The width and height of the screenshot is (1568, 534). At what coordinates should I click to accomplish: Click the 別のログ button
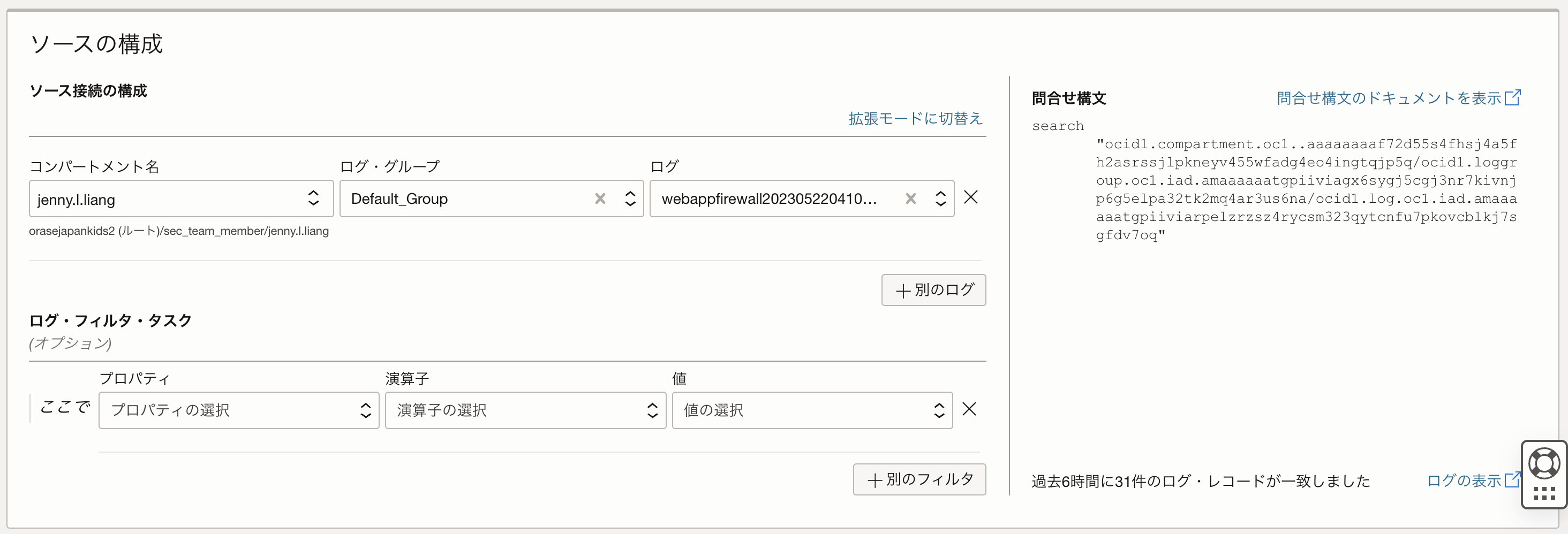coord(933,290)
